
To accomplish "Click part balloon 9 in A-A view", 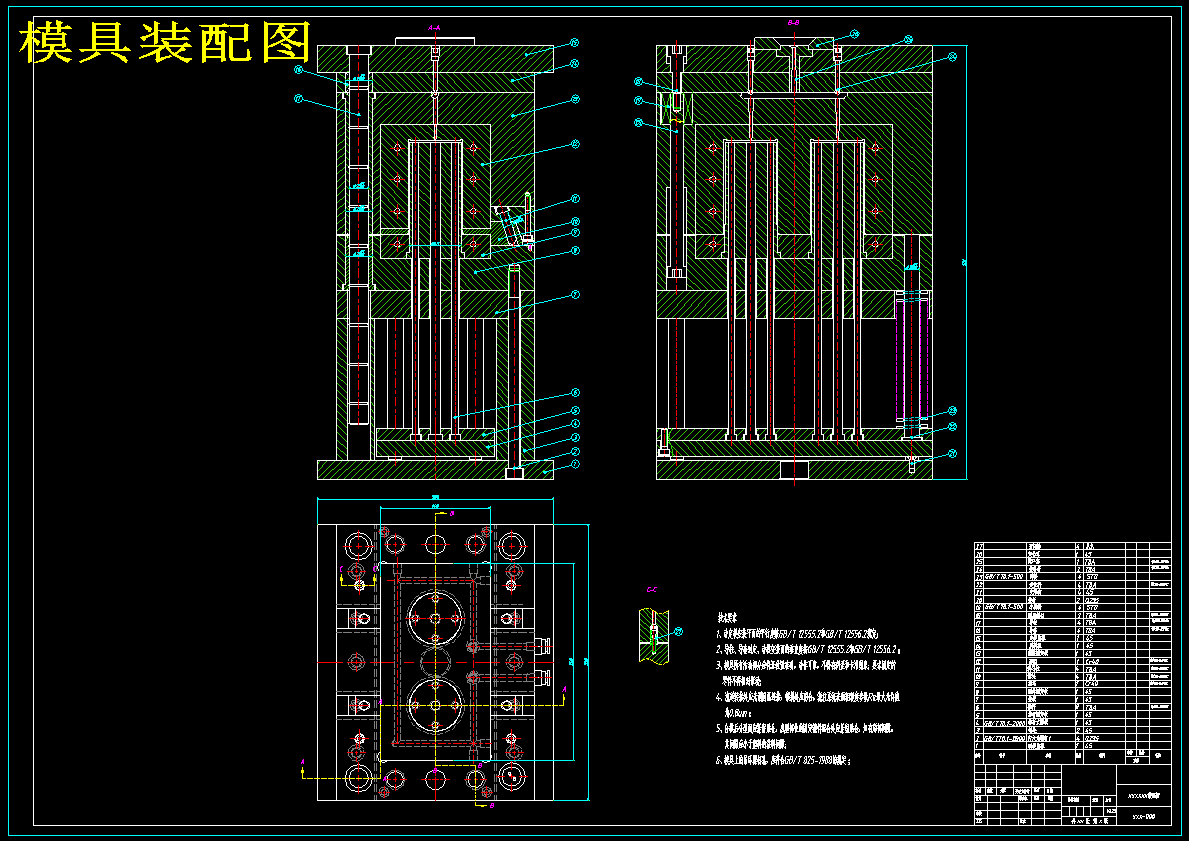I will (576, 233).
